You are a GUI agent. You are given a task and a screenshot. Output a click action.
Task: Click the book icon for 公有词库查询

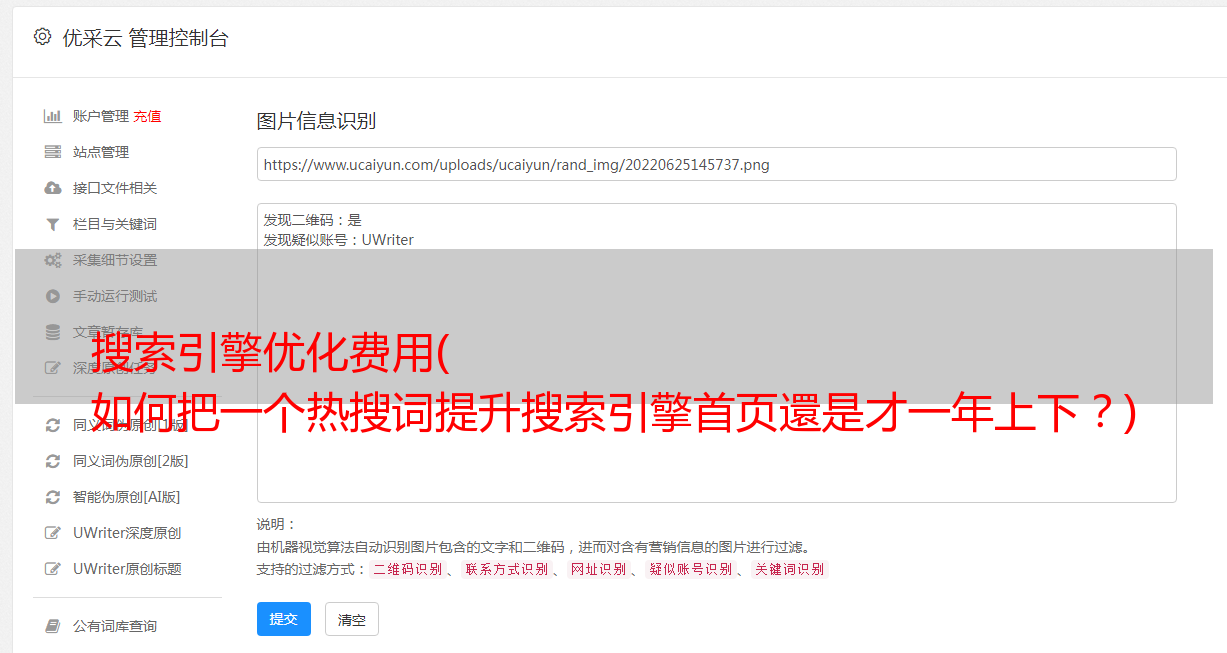click(x=53, y=626)
